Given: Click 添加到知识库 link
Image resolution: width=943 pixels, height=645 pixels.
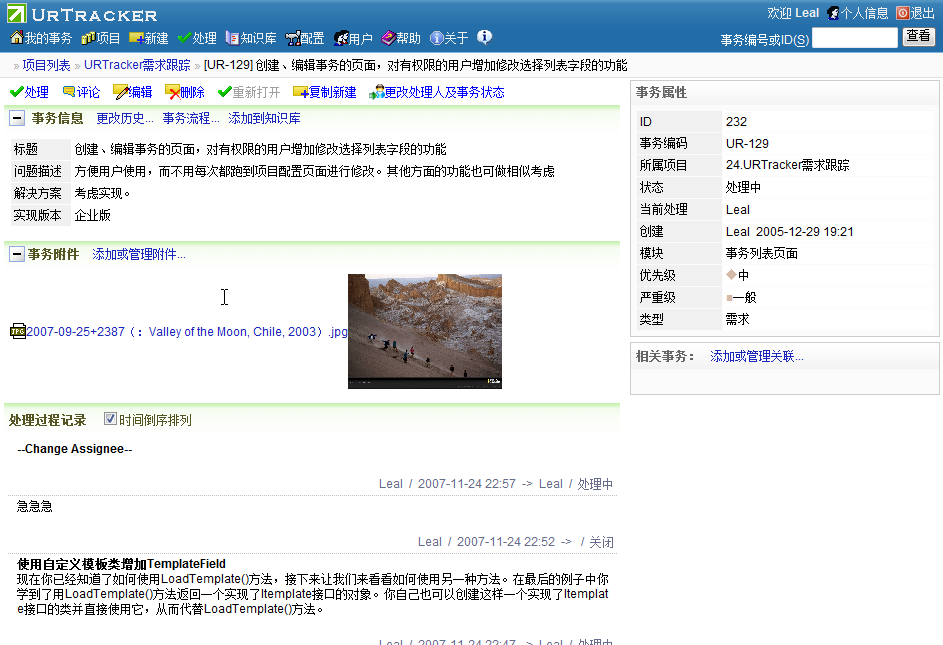Looking at the screenshot, I should [265, 119].
